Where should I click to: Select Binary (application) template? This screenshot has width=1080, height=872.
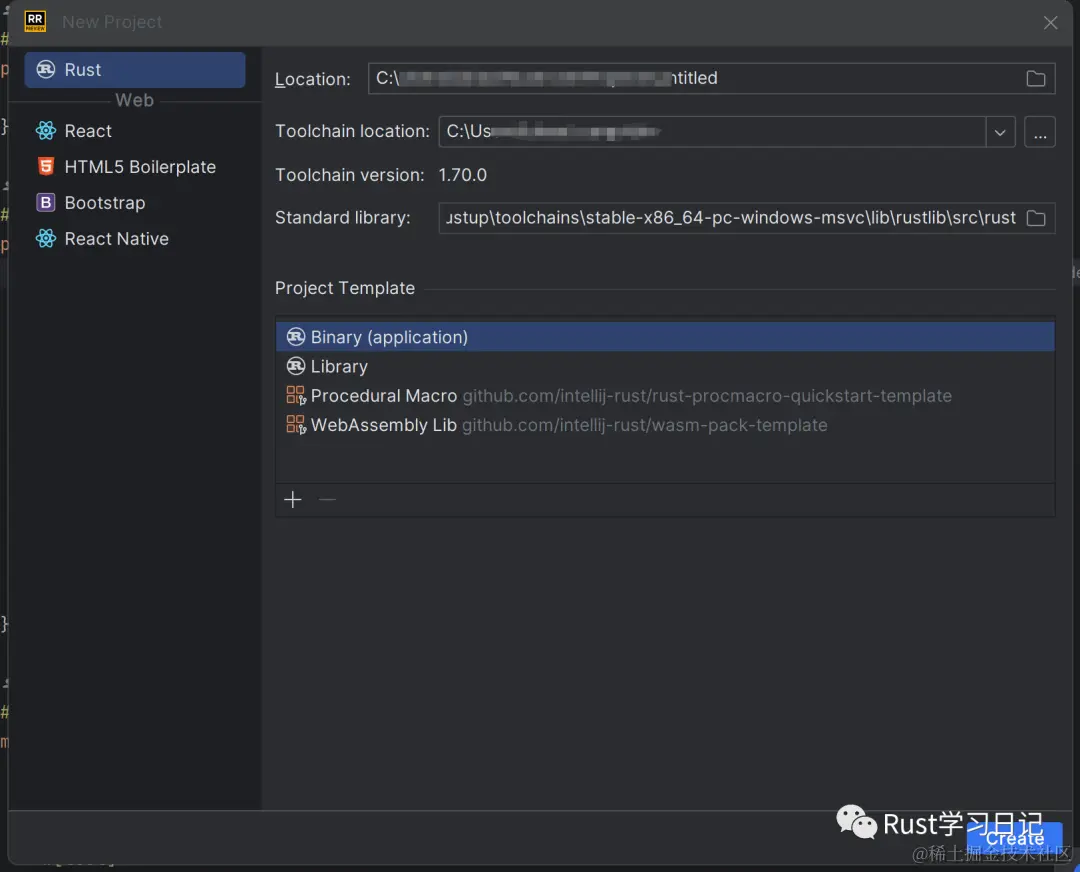665,337
